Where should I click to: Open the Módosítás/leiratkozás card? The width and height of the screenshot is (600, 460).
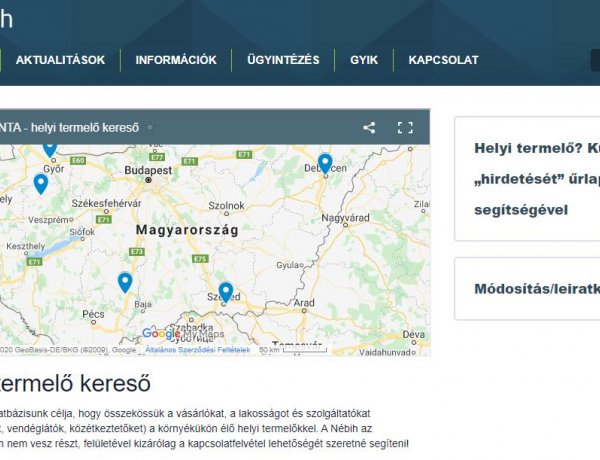pyautogui.click(x=527, y=289)
